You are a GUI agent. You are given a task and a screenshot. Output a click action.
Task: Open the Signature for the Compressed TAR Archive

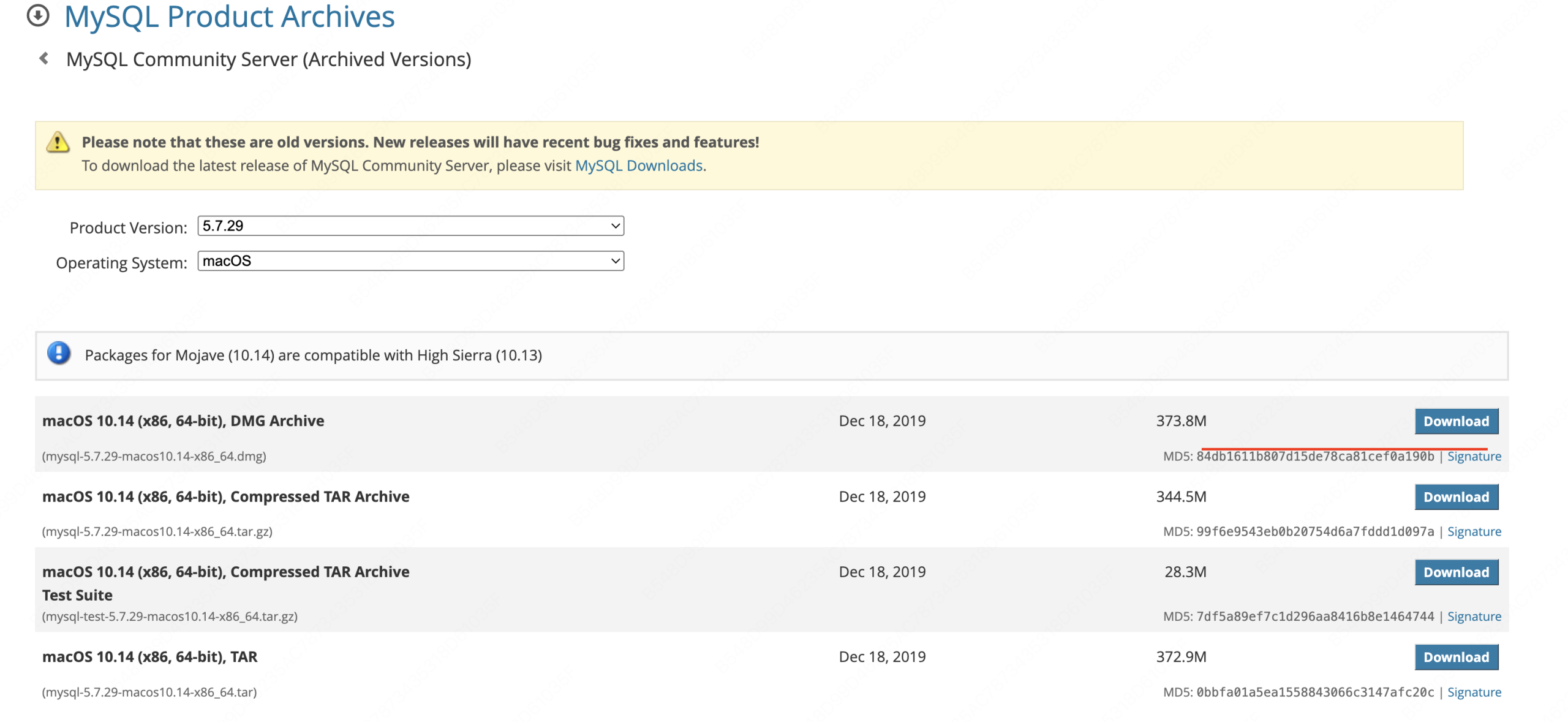(1474, 531)
